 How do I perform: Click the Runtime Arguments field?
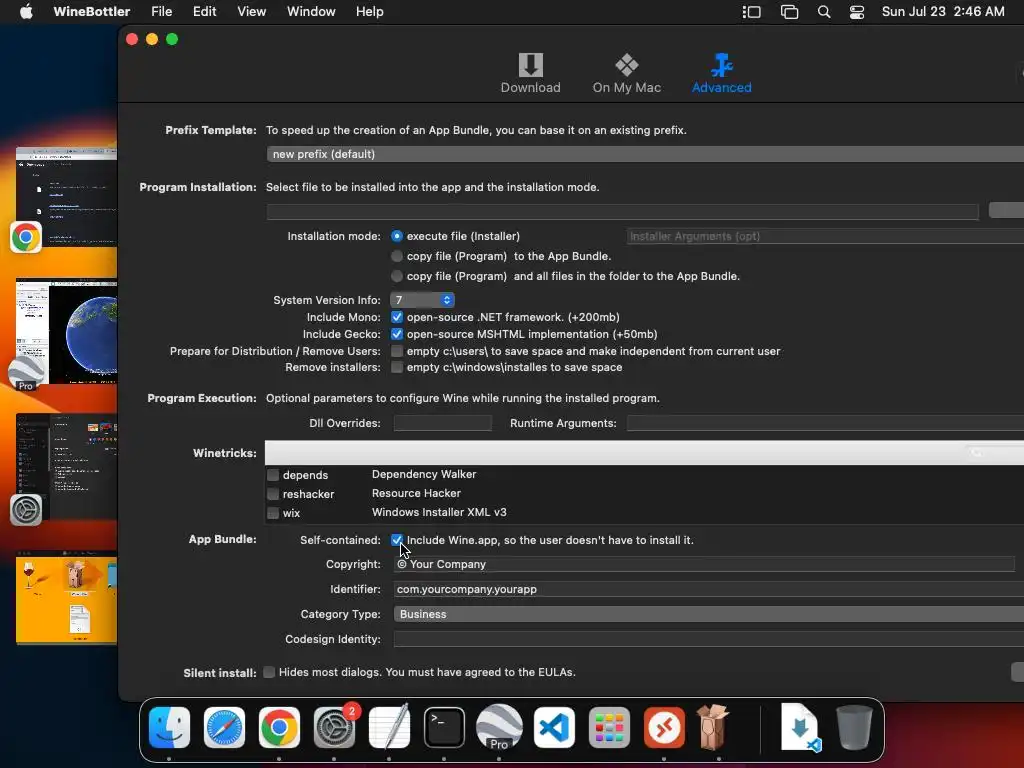825,423
